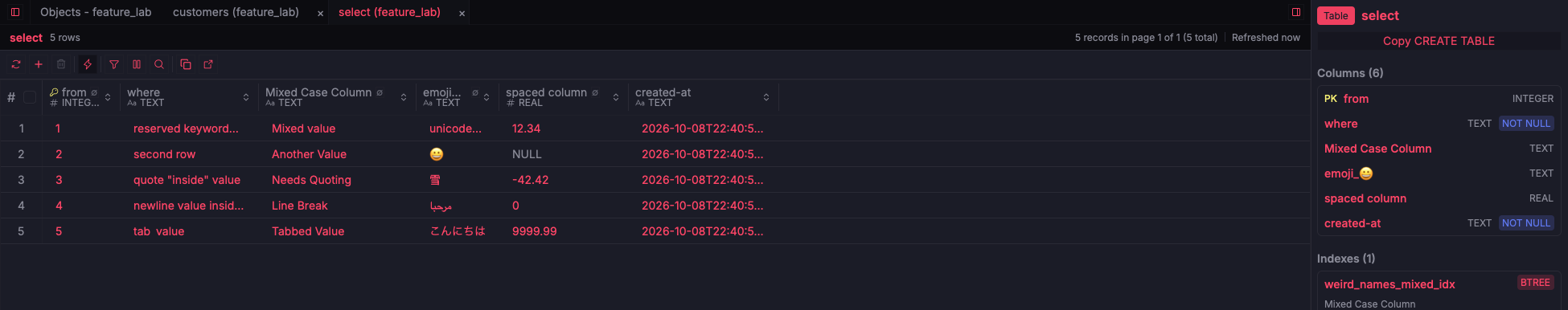Open sort arrows on Mixed Case Column

[404, 97]
